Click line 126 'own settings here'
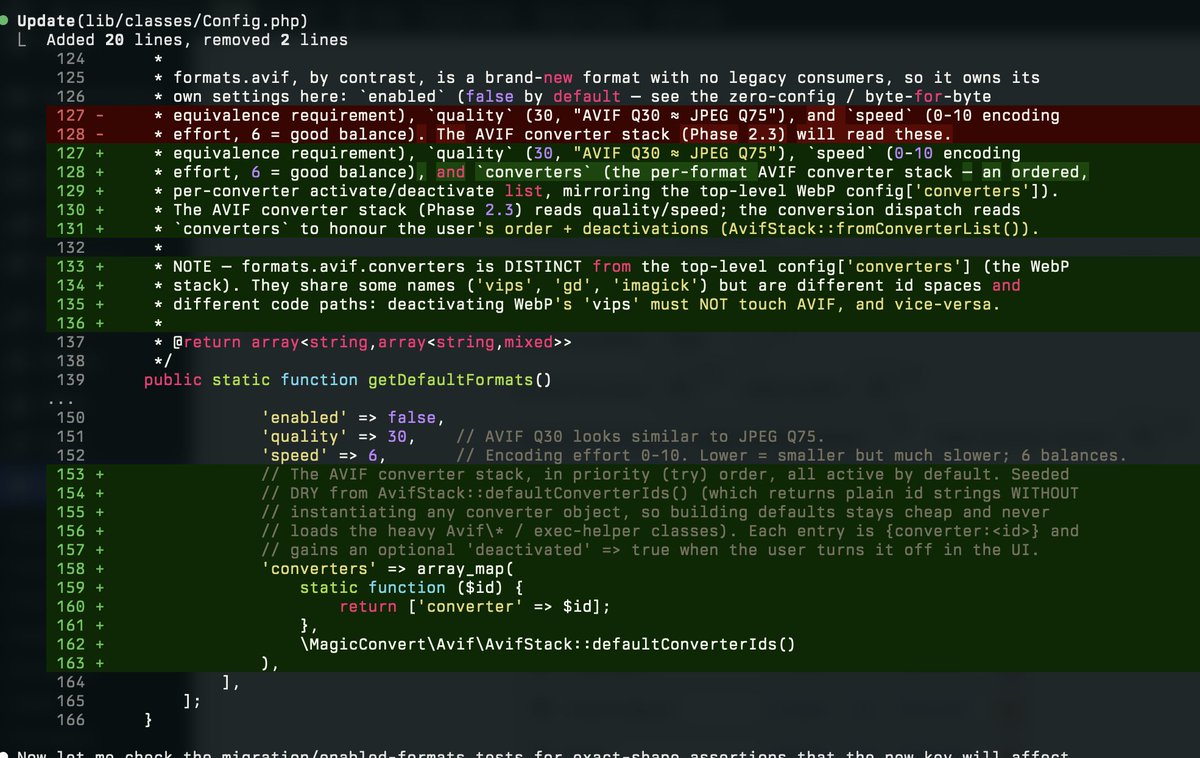The image size is (1200, 758). 573,96
